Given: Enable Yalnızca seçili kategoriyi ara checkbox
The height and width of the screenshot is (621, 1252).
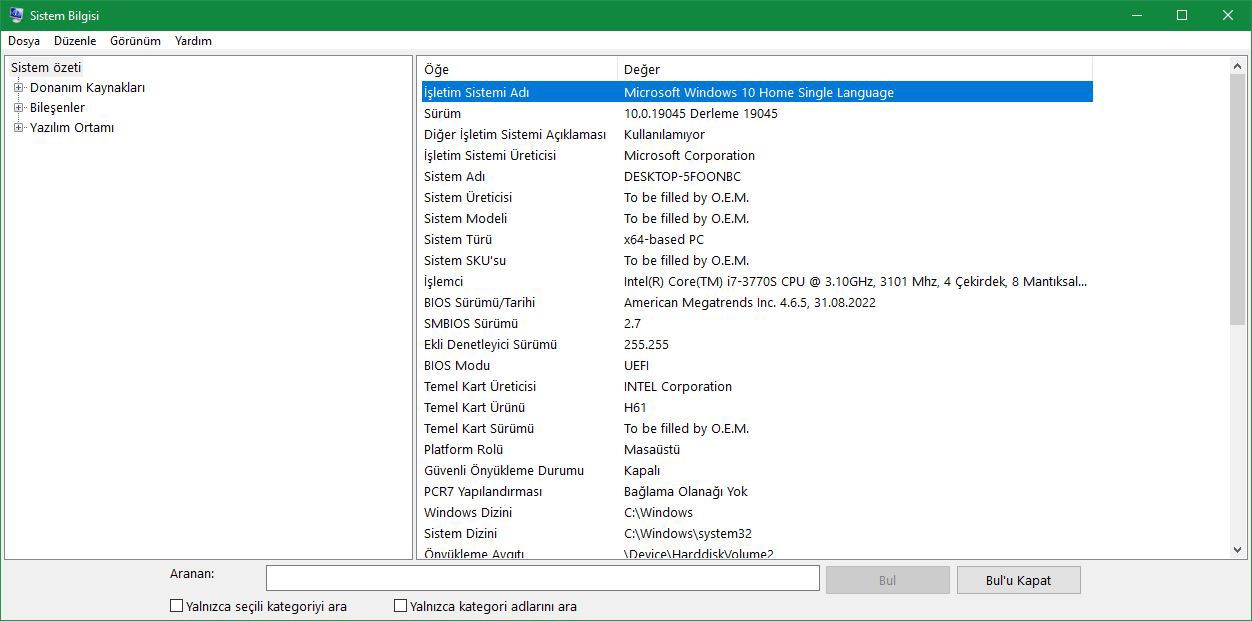Looking at the screenshot, I should pyautogui.click(x=177, y=606).
